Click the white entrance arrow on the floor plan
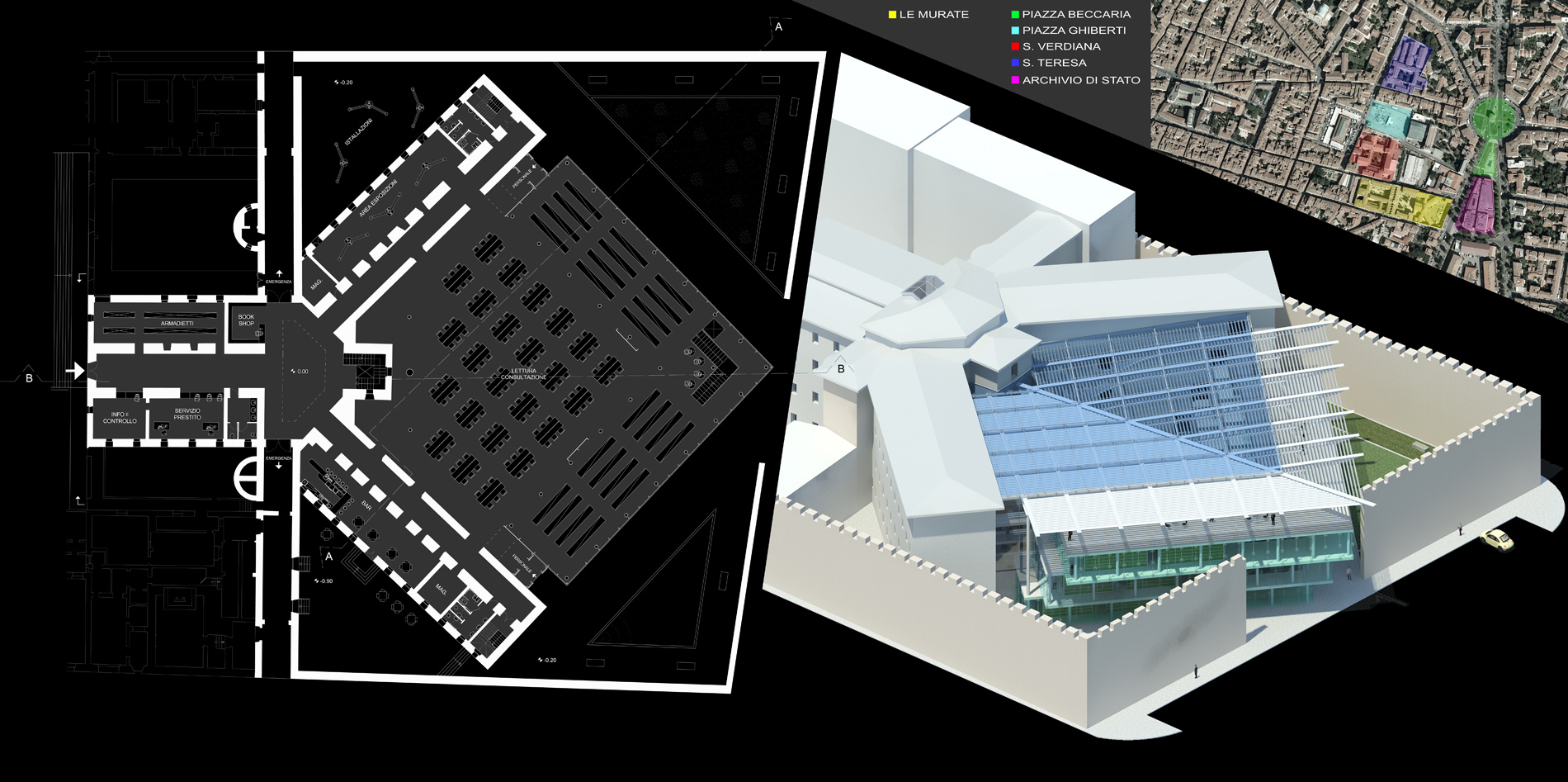Image resolution: width=1568 pixels, height=782 pixels. (x=75, y=371)
